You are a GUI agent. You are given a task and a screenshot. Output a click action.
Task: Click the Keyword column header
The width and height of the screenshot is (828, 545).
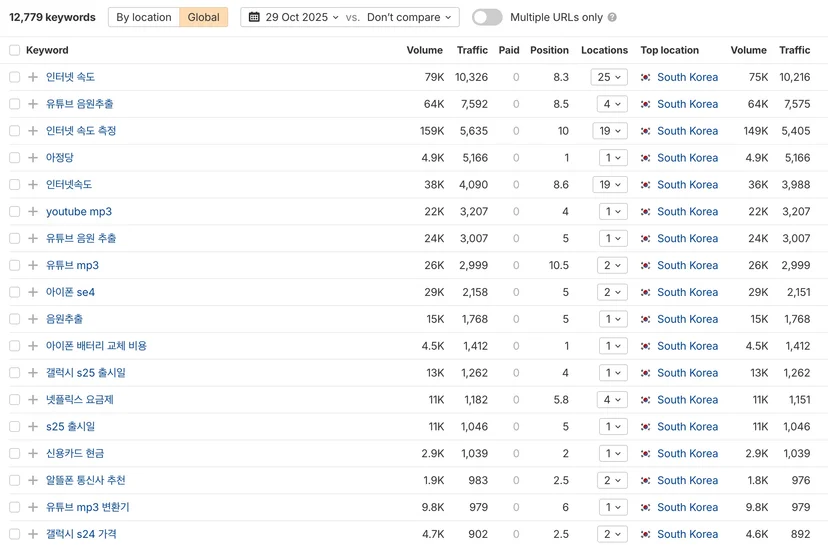point(47,50)
